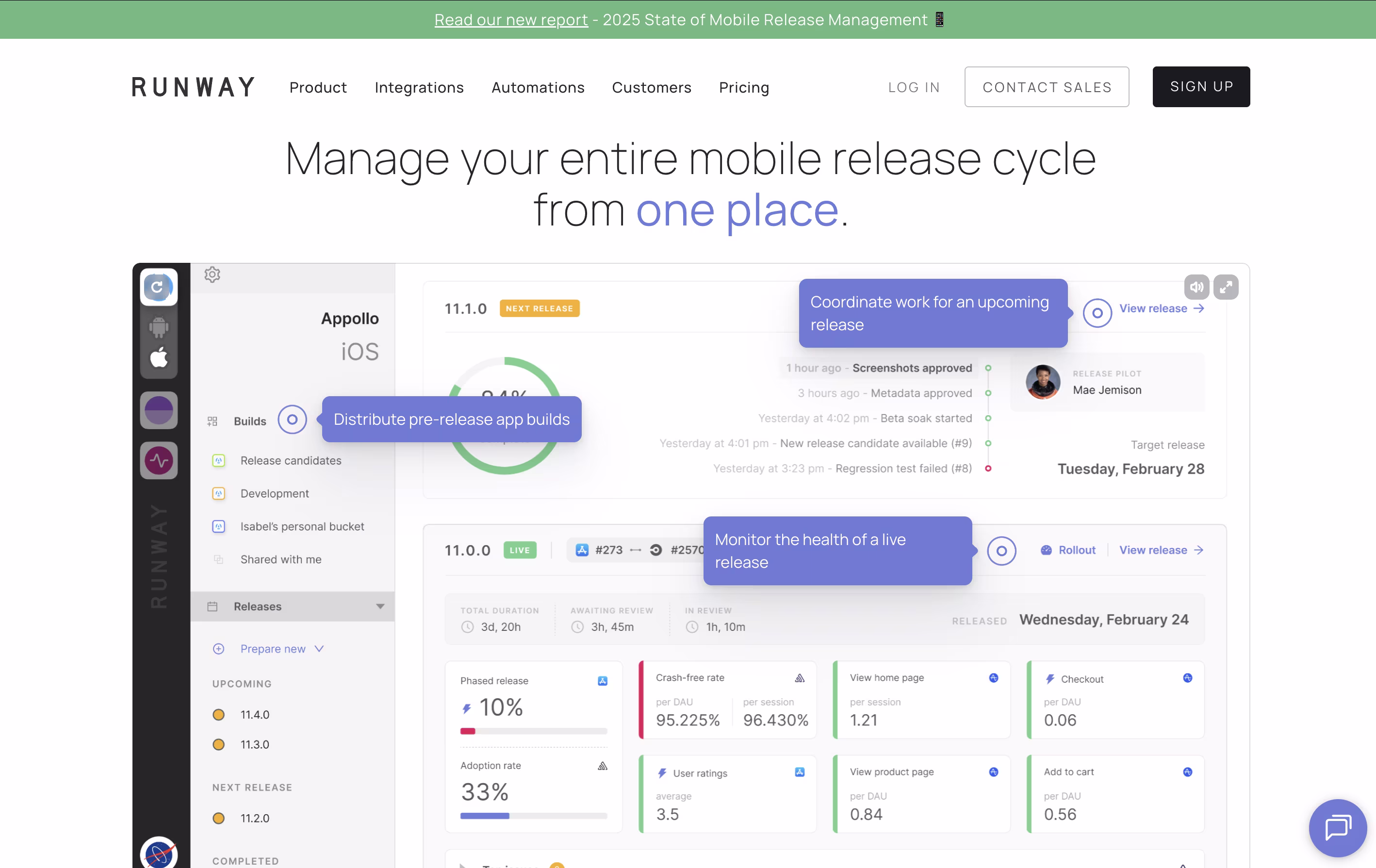The width and height of the screenshot is (1376, 868).
Task: Click the blue refresh app icon
Action: (x=159, y=287)
